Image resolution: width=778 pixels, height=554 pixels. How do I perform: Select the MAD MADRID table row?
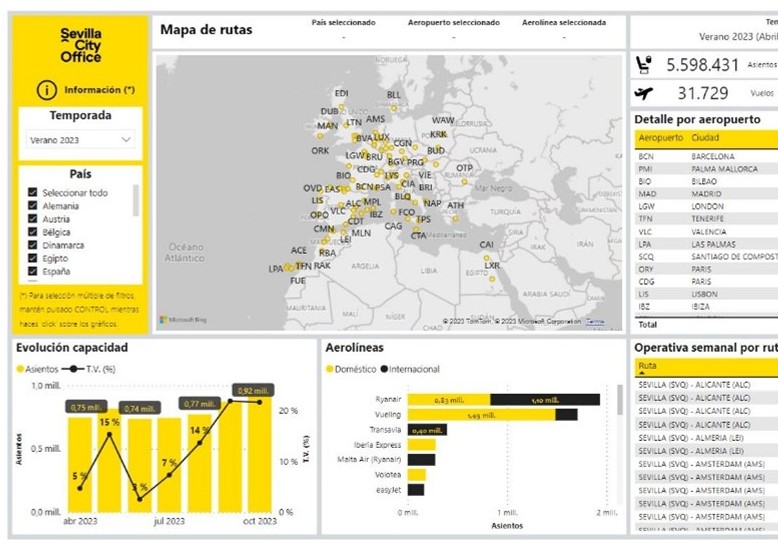[706, 193]
